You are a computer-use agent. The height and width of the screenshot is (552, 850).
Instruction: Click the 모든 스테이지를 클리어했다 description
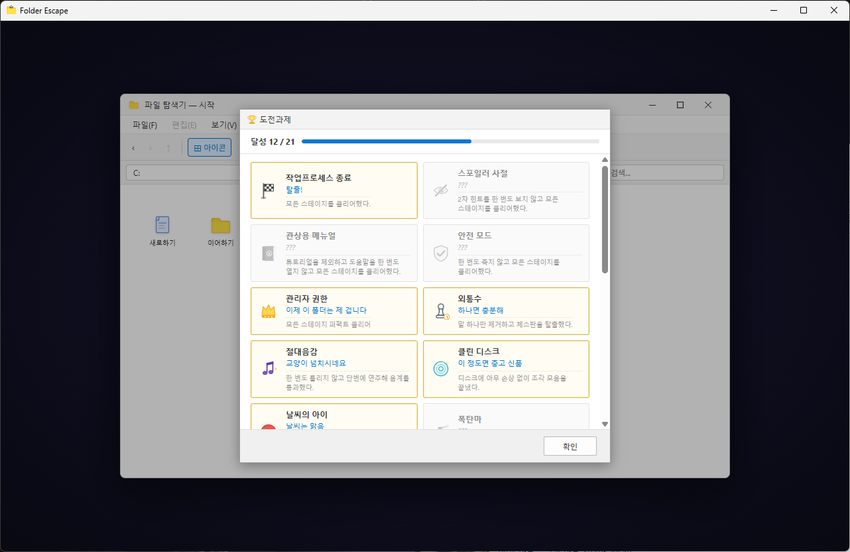pos(328,204)
